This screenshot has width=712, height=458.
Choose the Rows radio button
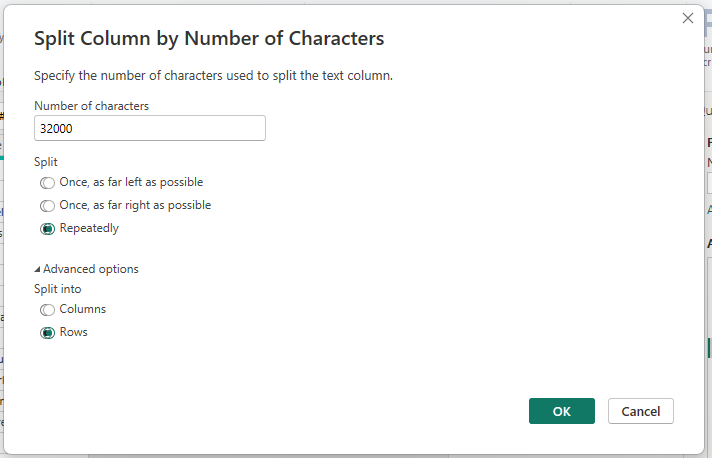[48, 333]
